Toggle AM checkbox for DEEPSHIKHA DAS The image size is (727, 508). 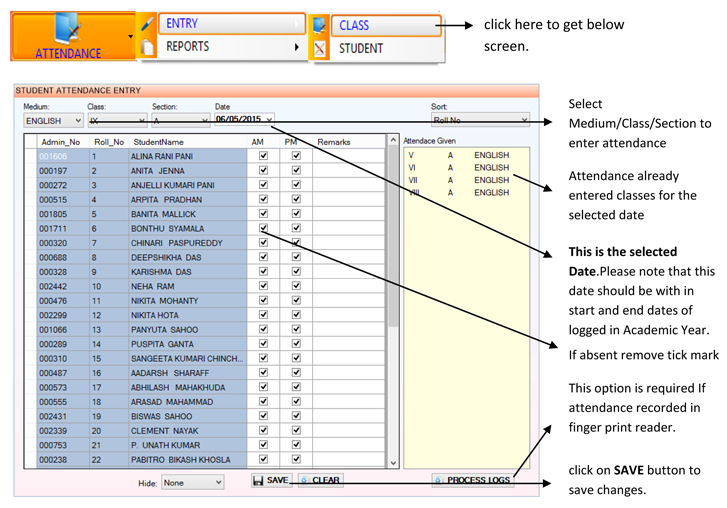(263, 257)
